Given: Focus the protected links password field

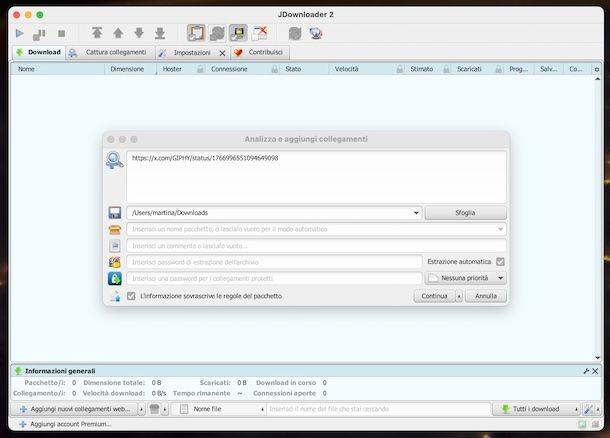Looking at the screenshot, I should (274, 279).
